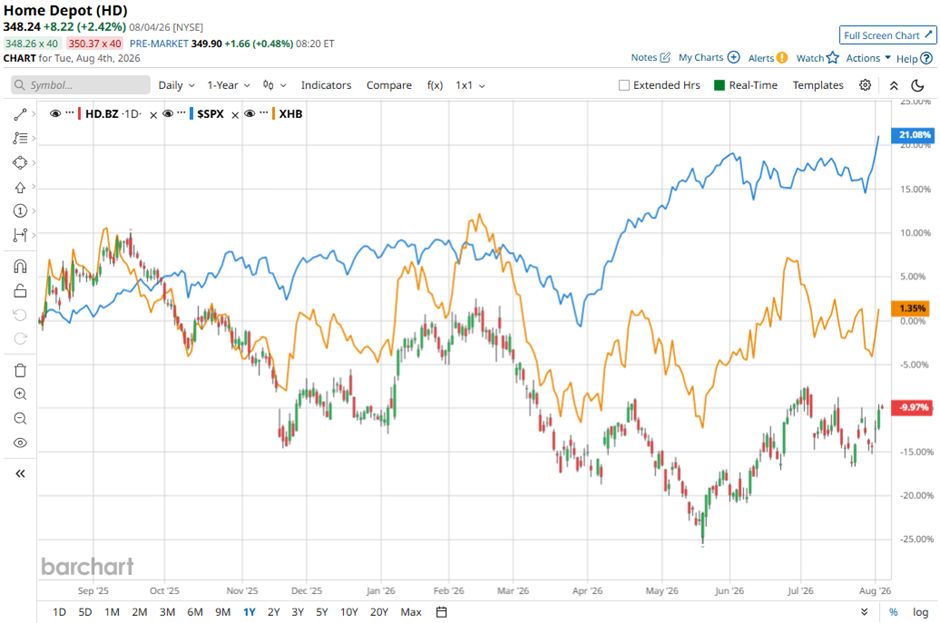Choose the arrow marker tool

point(20,187)
